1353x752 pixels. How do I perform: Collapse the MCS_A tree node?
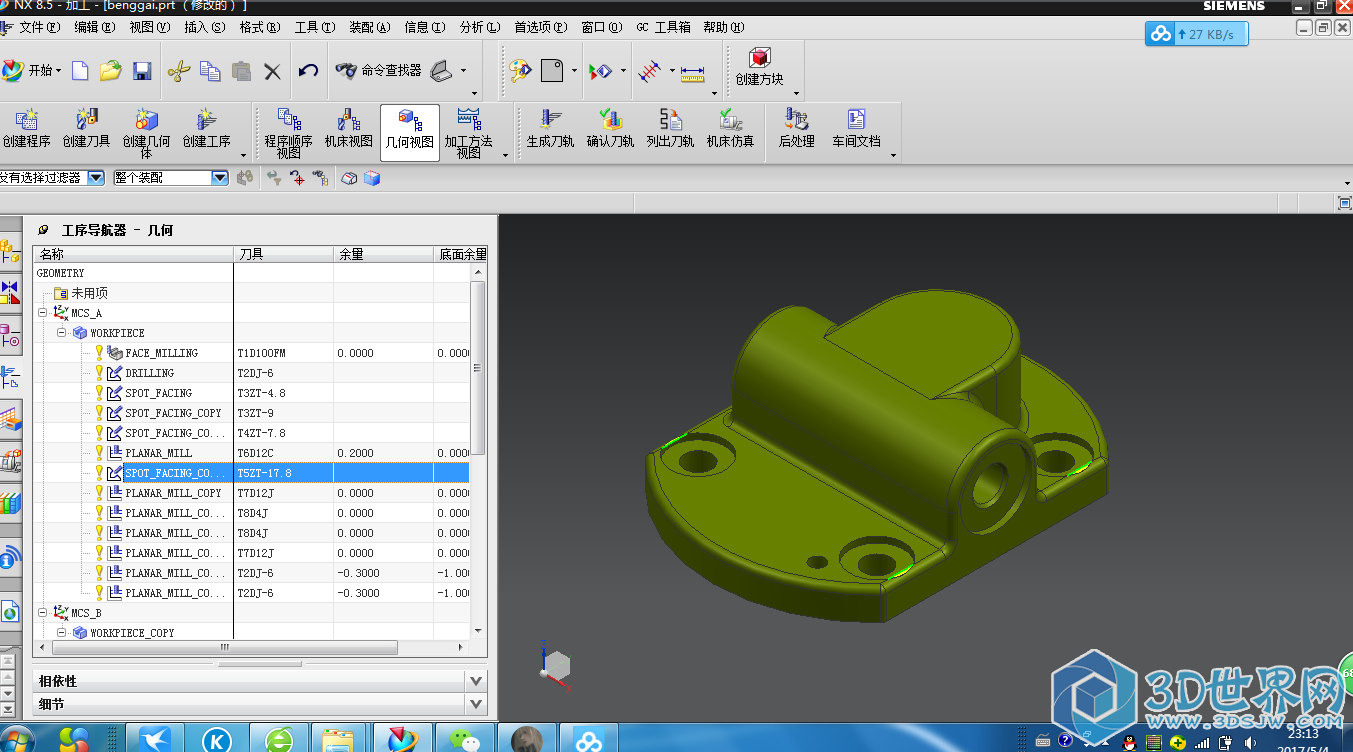tap(43, 313)
